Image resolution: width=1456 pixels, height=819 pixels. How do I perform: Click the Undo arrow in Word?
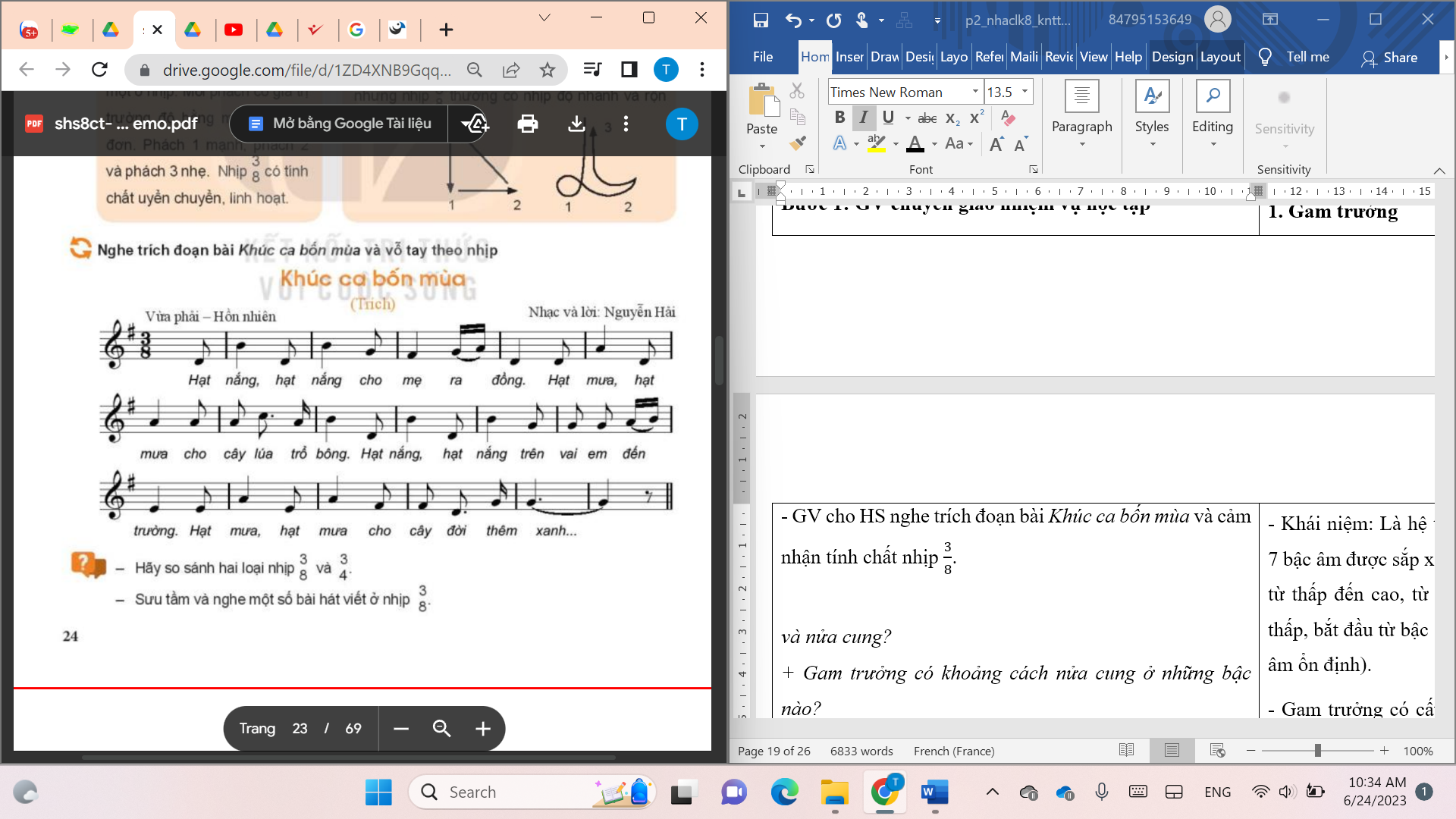(x=793, y=20)
